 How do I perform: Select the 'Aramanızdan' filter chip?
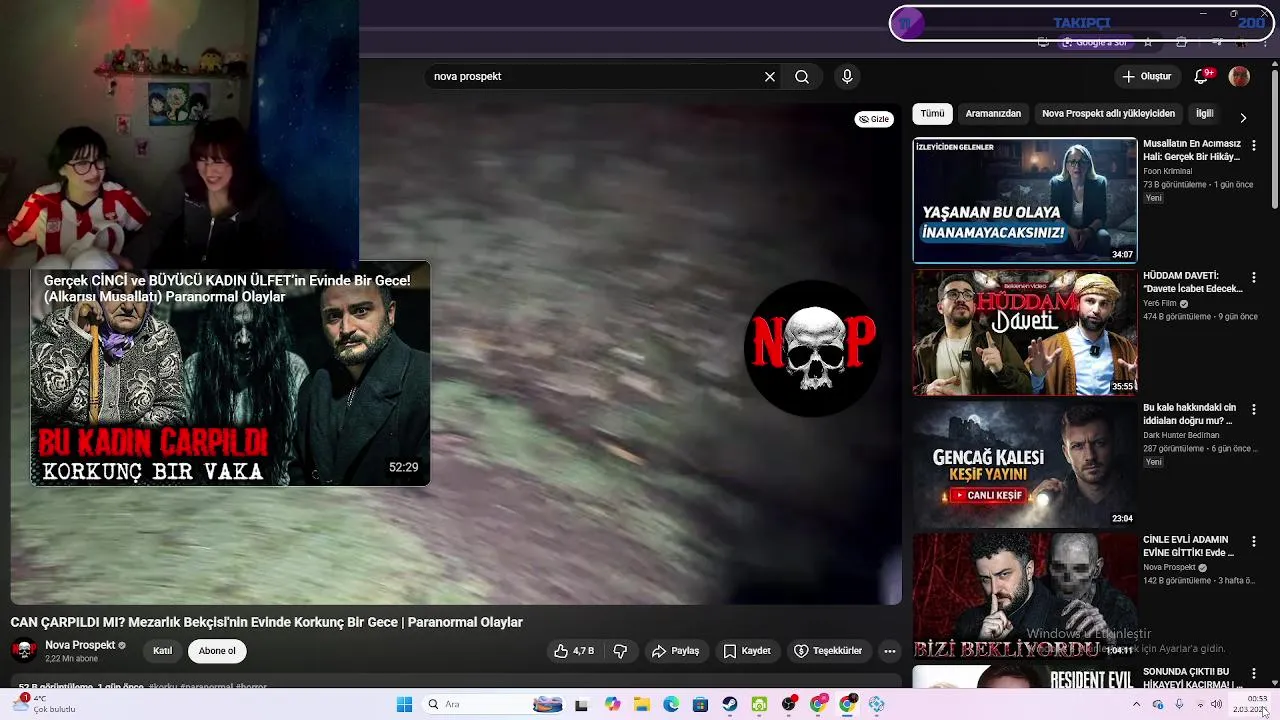coord(993,114)
